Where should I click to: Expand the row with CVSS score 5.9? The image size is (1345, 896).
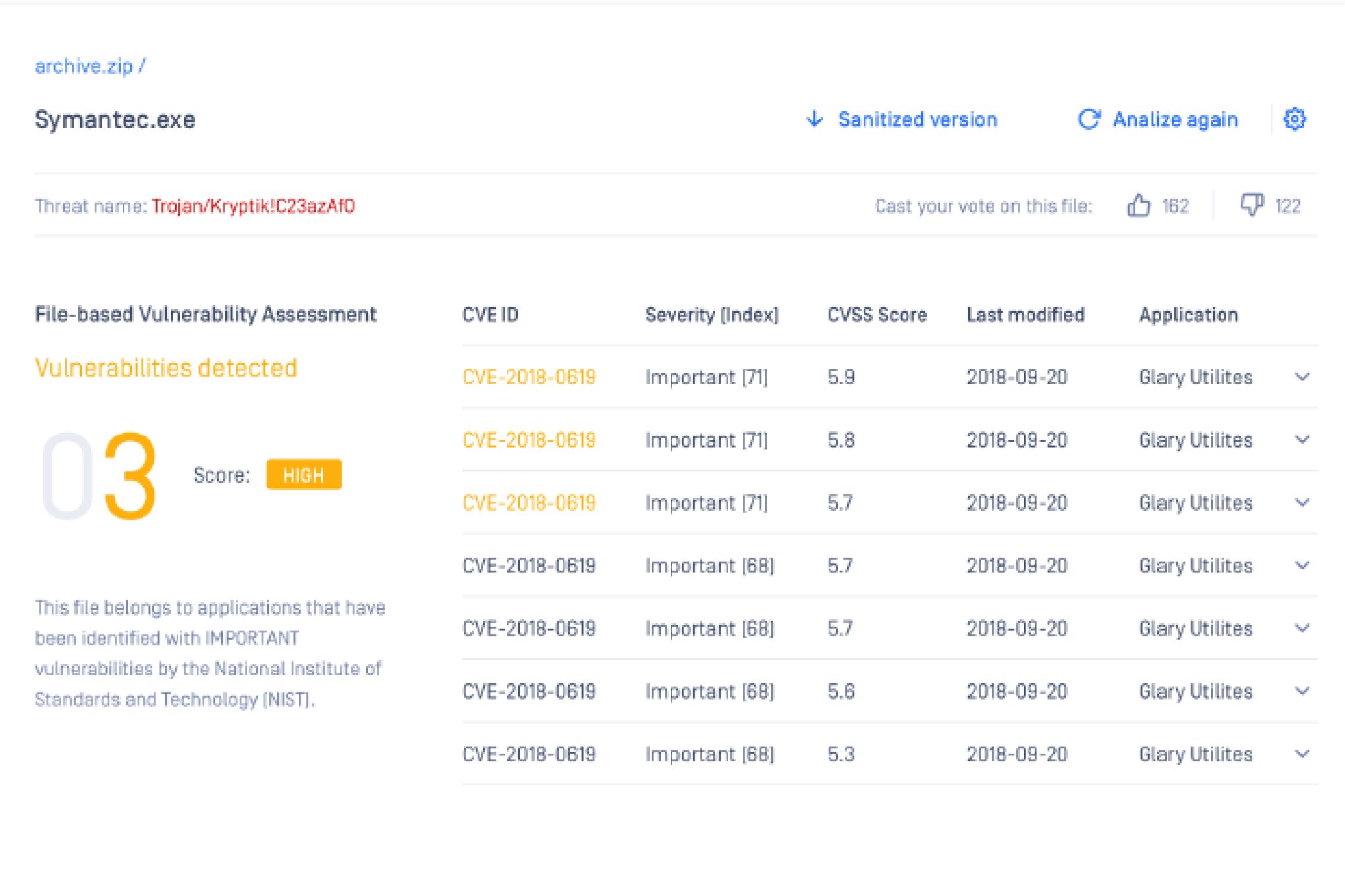pyautogui.click(x=1302, y=377)
